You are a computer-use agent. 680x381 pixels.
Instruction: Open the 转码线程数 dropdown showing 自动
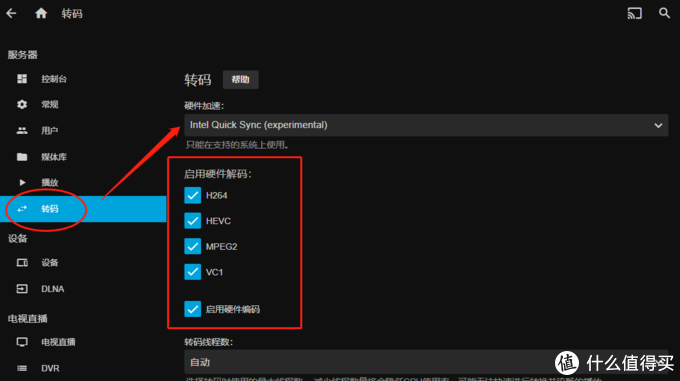tap(426, 362)
